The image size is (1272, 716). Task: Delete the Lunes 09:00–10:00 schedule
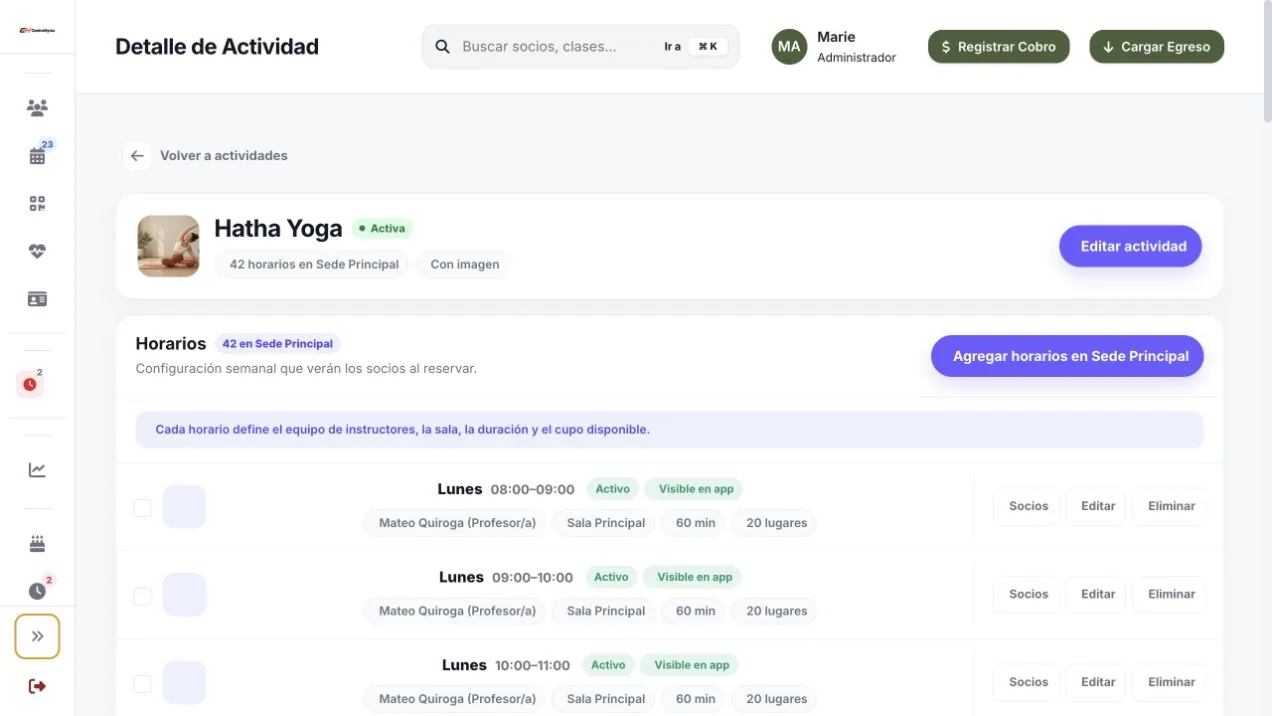1171,594
